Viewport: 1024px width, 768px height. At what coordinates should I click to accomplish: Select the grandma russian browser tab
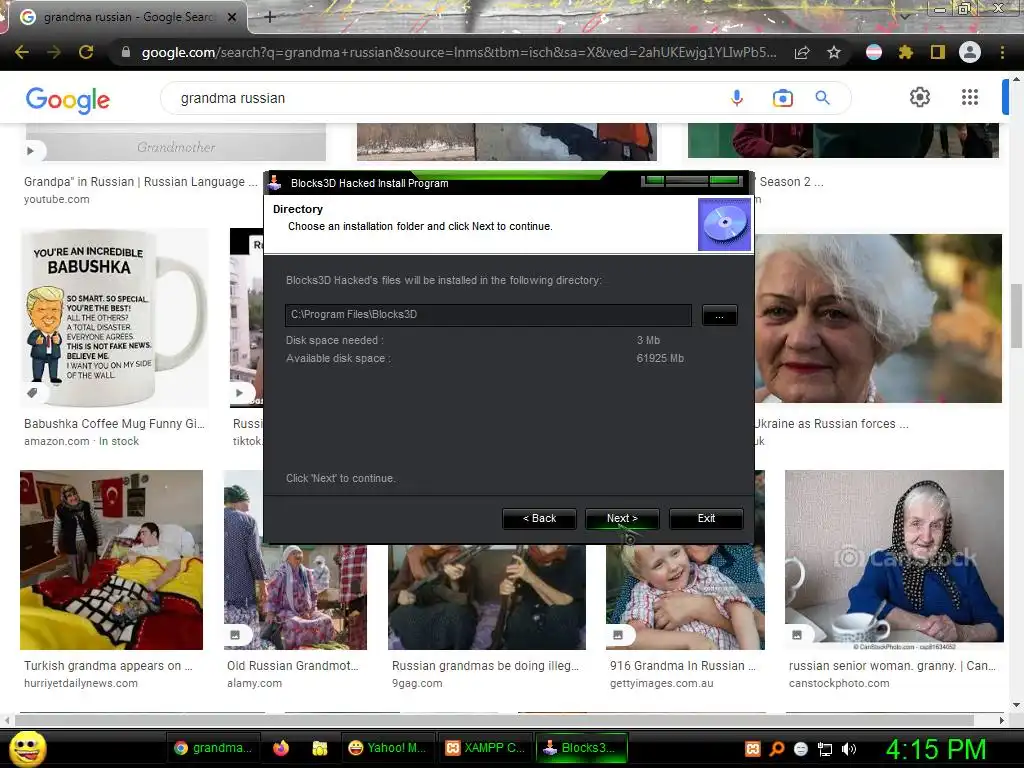tap(127, 17)
